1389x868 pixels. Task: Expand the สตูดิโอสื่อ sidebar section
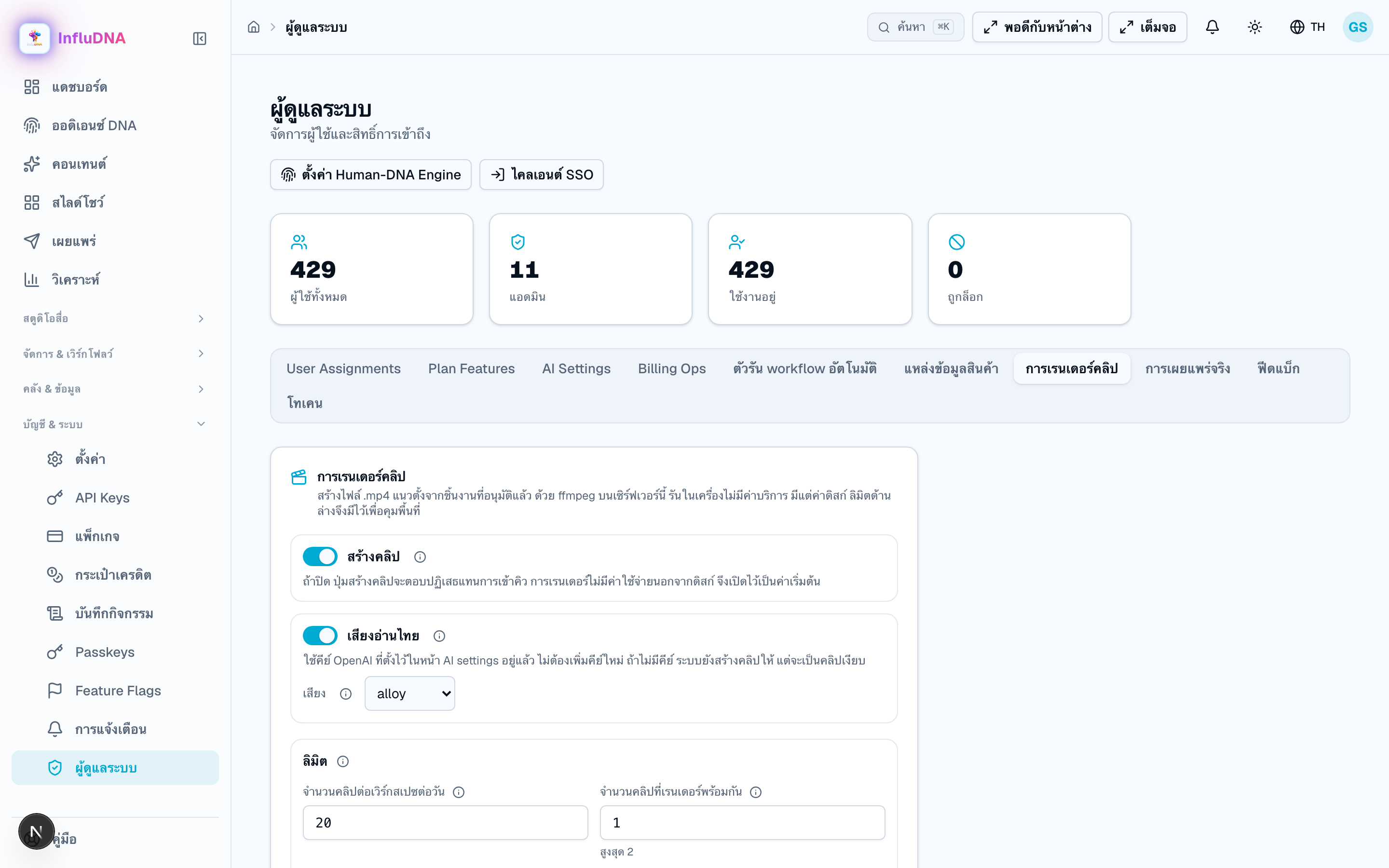(x=114, y=319)
